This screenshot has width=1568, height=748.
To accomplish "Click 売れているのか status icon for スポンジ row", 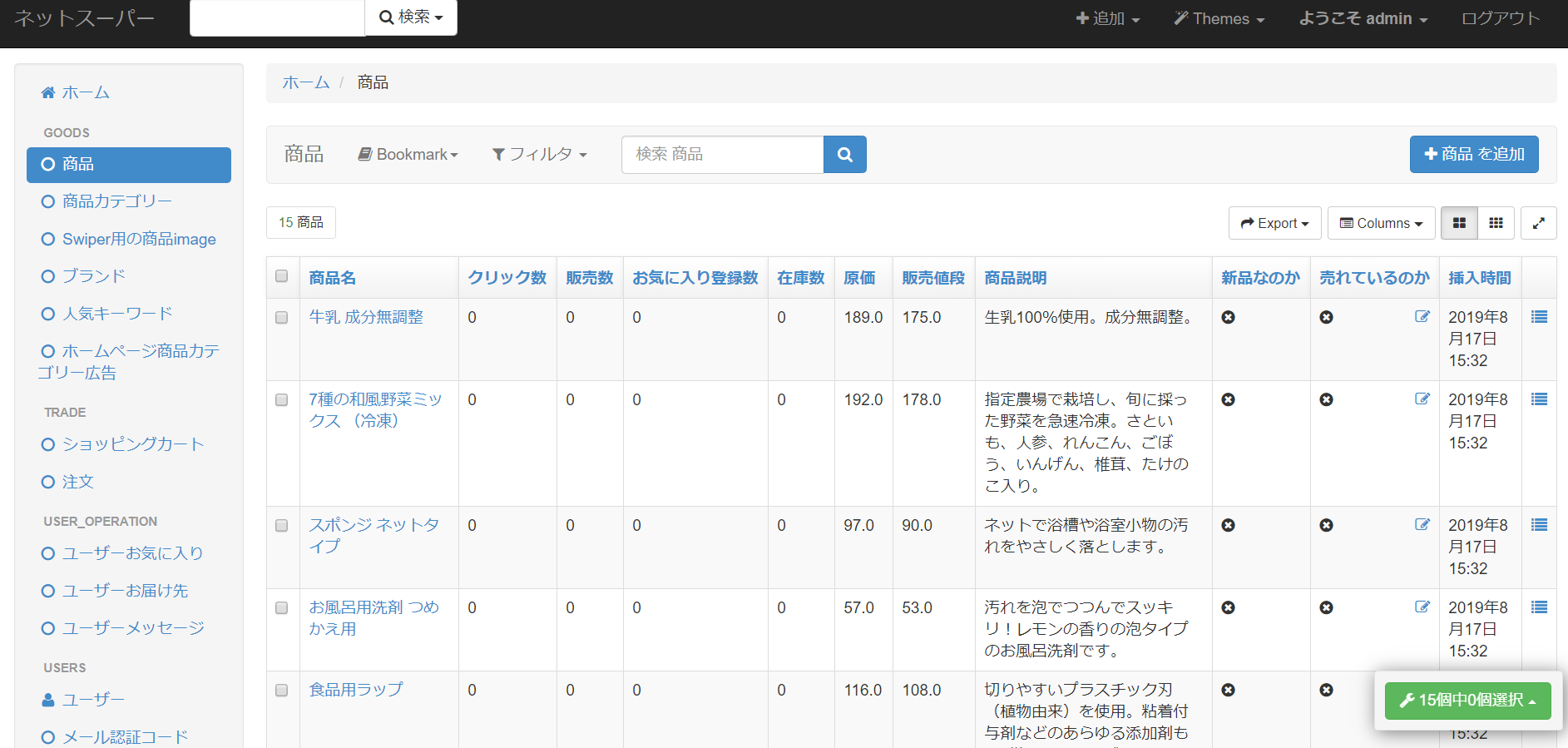I will tap(1326, 525).
